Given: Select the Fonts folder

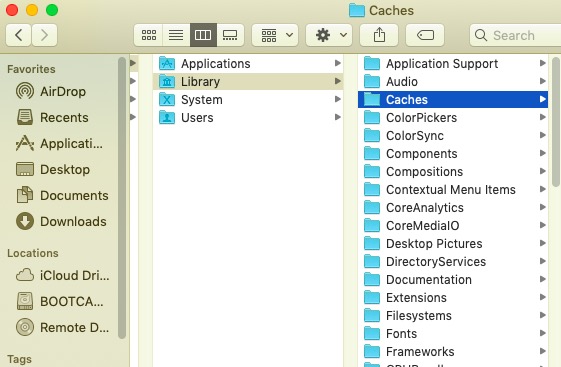Looking at the screenshot, I should (x=453, y=333).
